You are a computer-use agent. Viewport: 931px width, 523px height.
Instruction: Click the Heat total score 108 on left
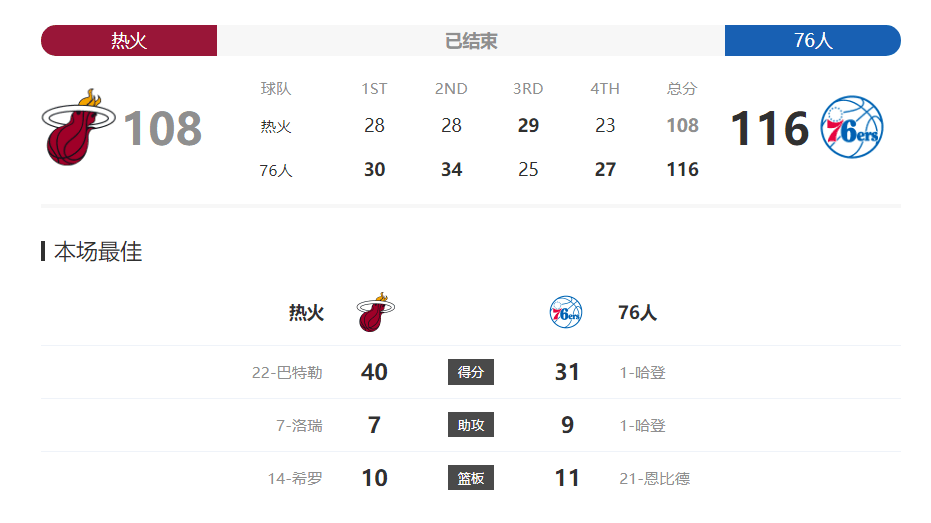(163, 128)
